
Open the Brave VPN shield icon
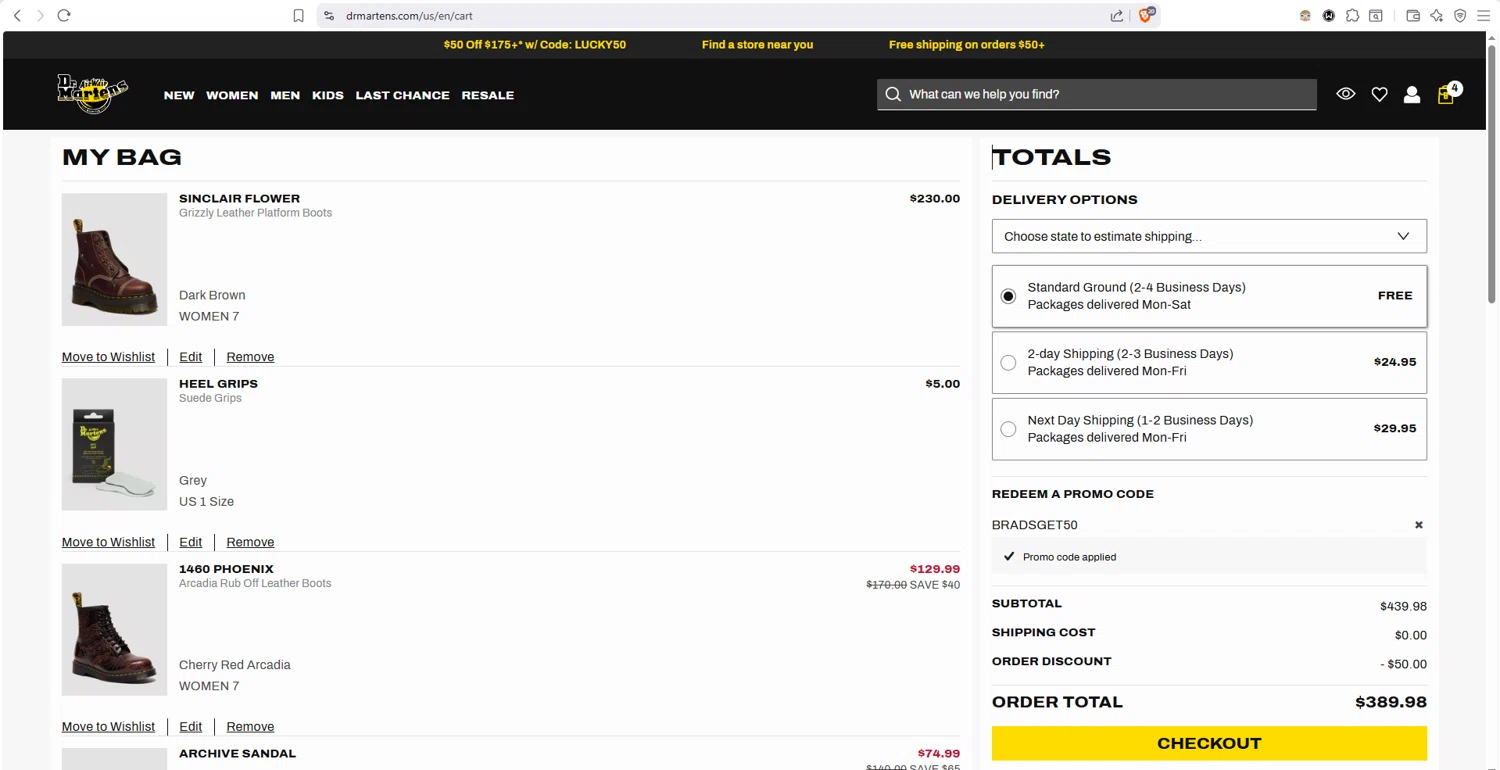tap(1460, 16)
